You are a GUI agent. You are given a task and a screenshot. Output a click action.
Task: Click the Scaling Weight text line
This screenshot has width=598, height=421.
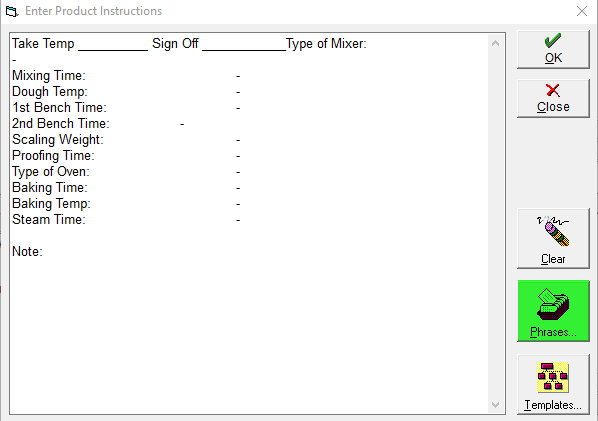126,140
